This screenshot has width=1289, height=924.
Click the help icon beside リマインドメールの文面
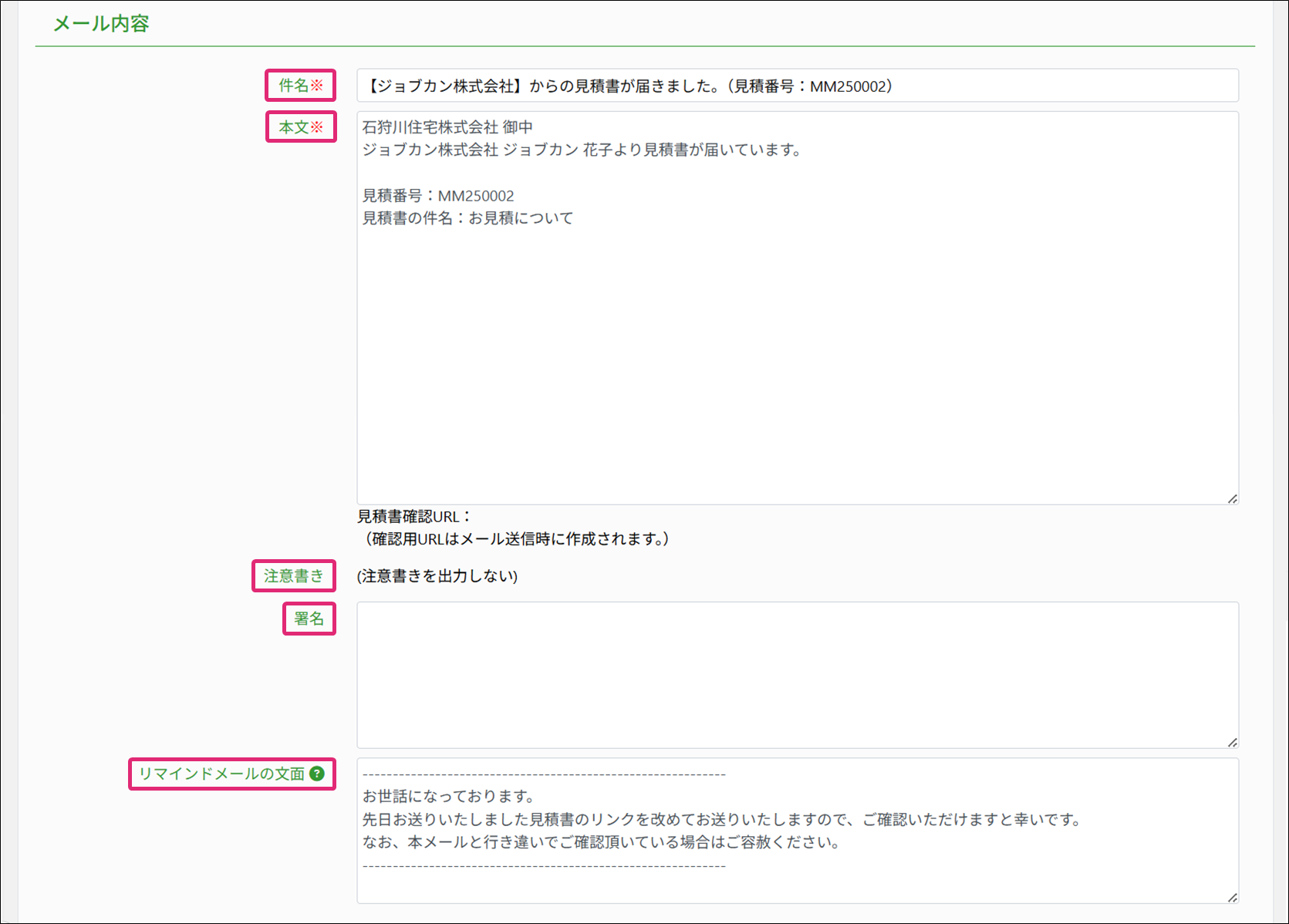[x=317, y=774]
